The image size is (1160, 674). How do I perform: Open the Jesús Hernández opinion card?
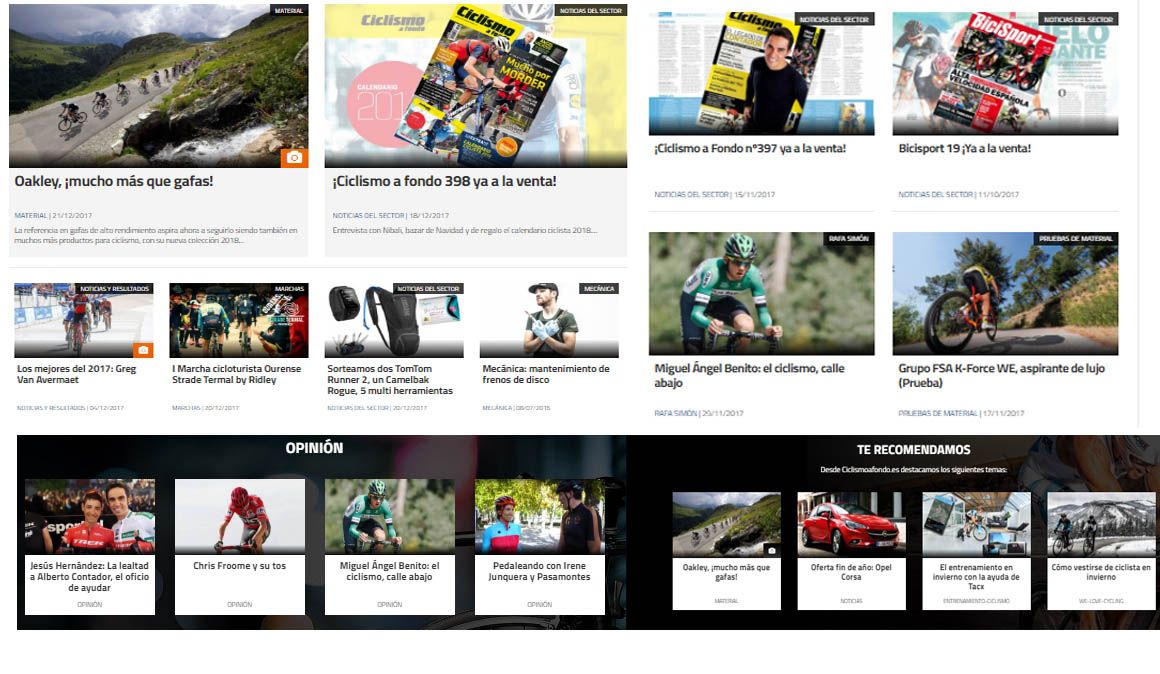click(x=90, y=547)
